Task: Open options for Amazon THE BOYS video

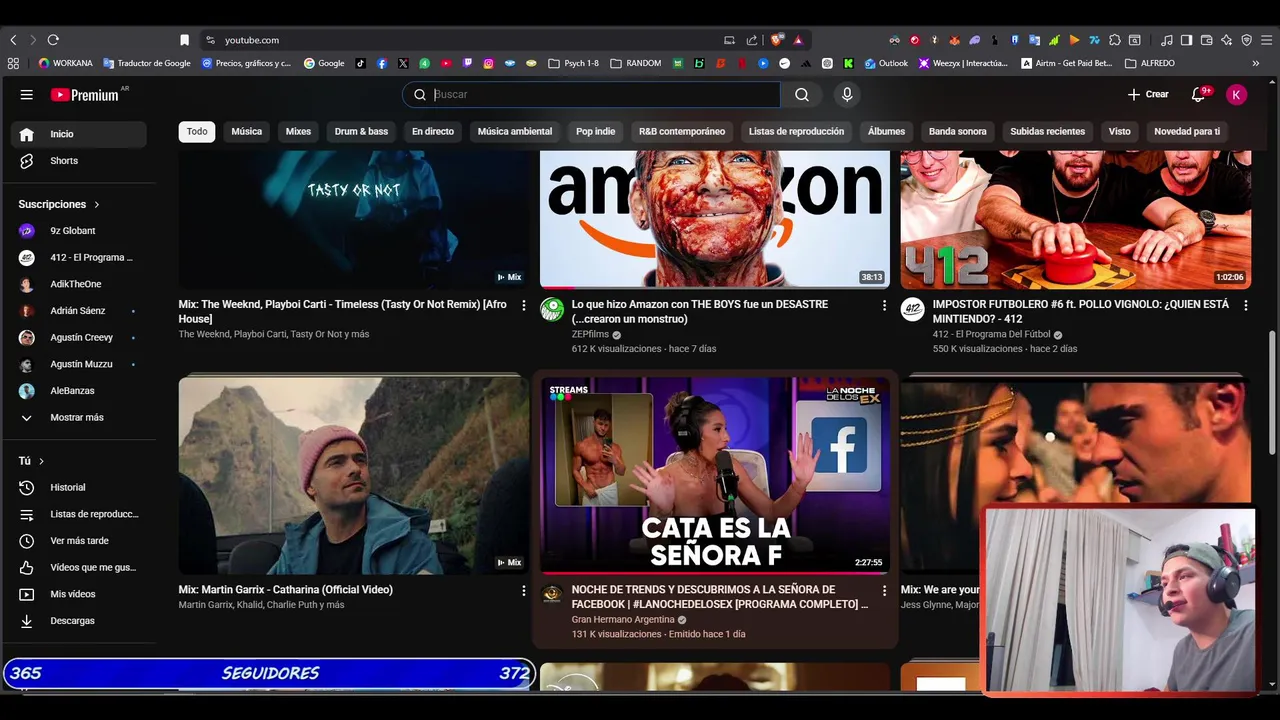Action: 884,305
